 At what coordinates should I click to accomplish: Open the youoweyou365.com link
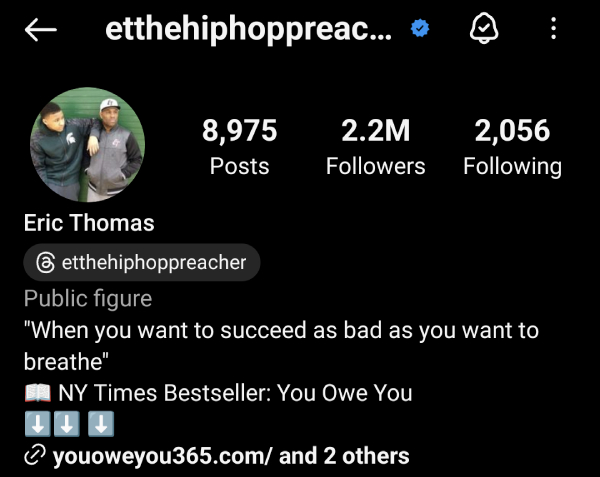pyautogui.click(x=163, y=456)
